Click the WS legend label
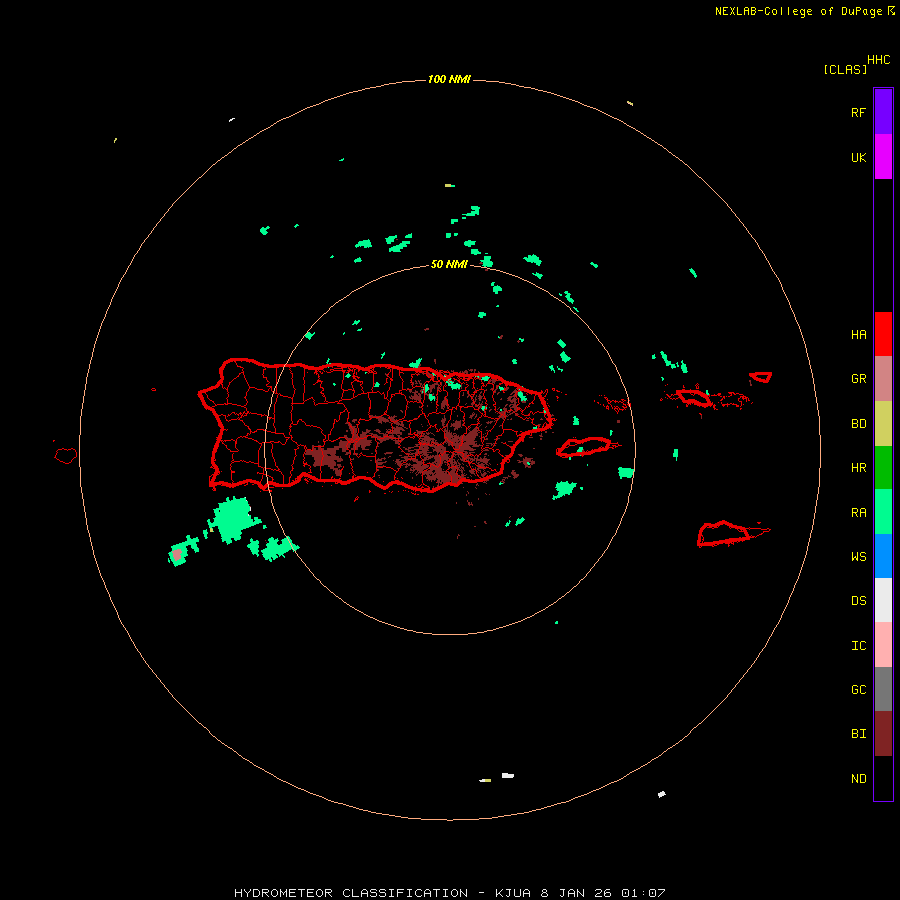Image resolution: width=900 pixels, height=900 pixels. pos(858,557)
